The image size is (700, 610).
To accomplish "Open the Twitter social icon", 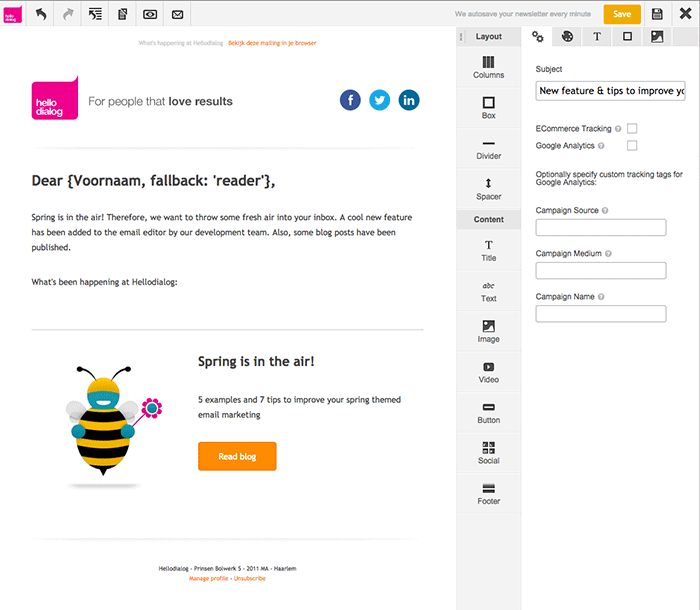I will (x=379, y=100).
